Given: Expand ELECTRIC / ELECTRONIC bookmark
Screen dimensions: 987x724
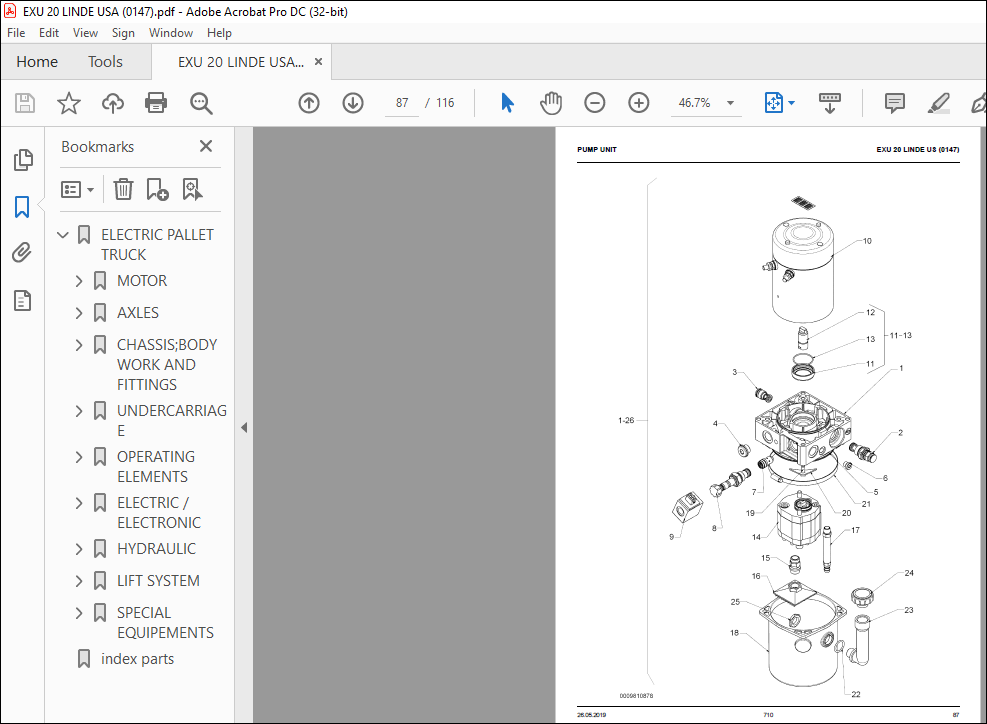Looking at the screenshot, I should 79,503.
